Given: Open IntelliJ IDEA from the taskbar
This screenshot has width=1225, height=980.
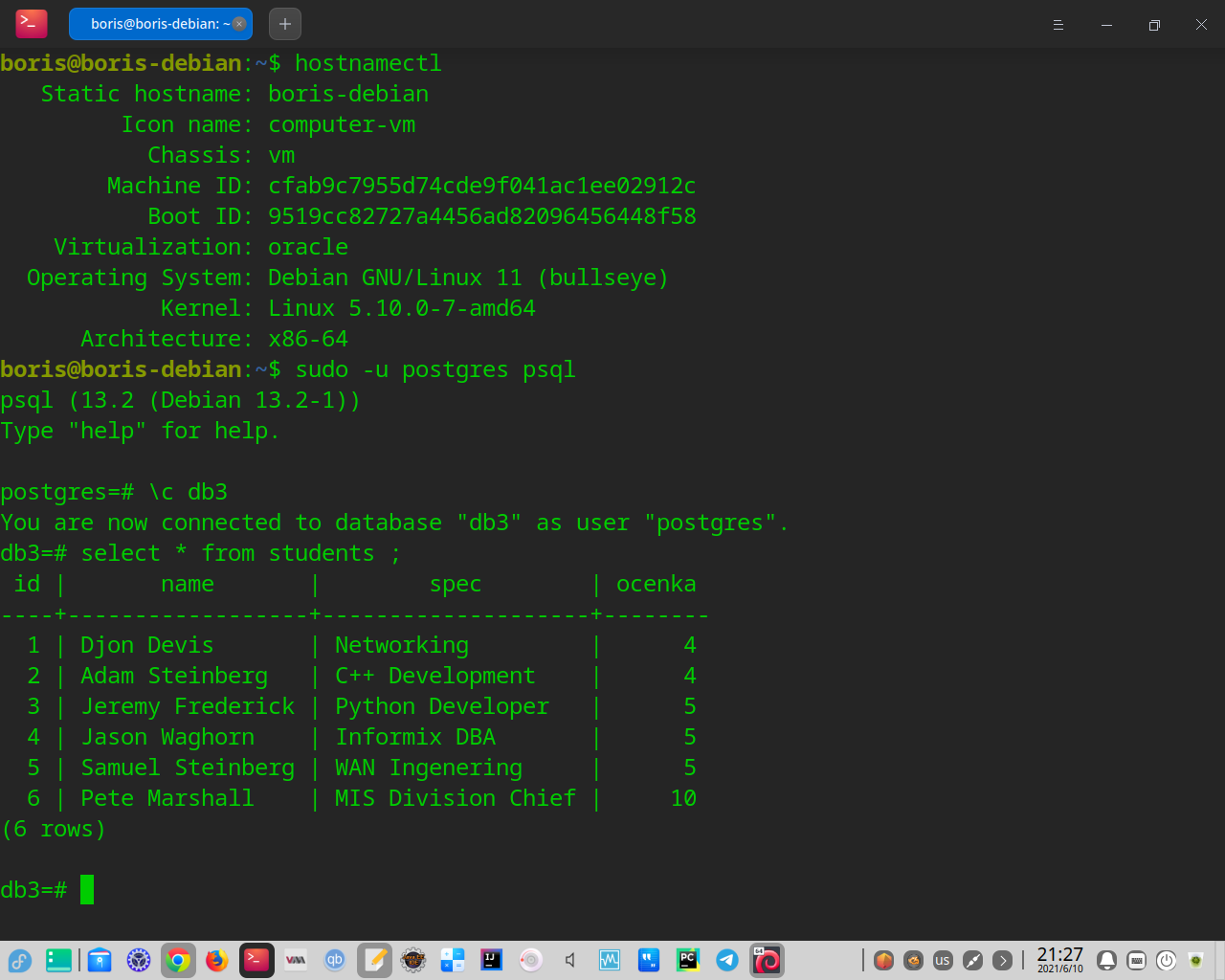Looking at the screenshot, I should pos(491,960).
